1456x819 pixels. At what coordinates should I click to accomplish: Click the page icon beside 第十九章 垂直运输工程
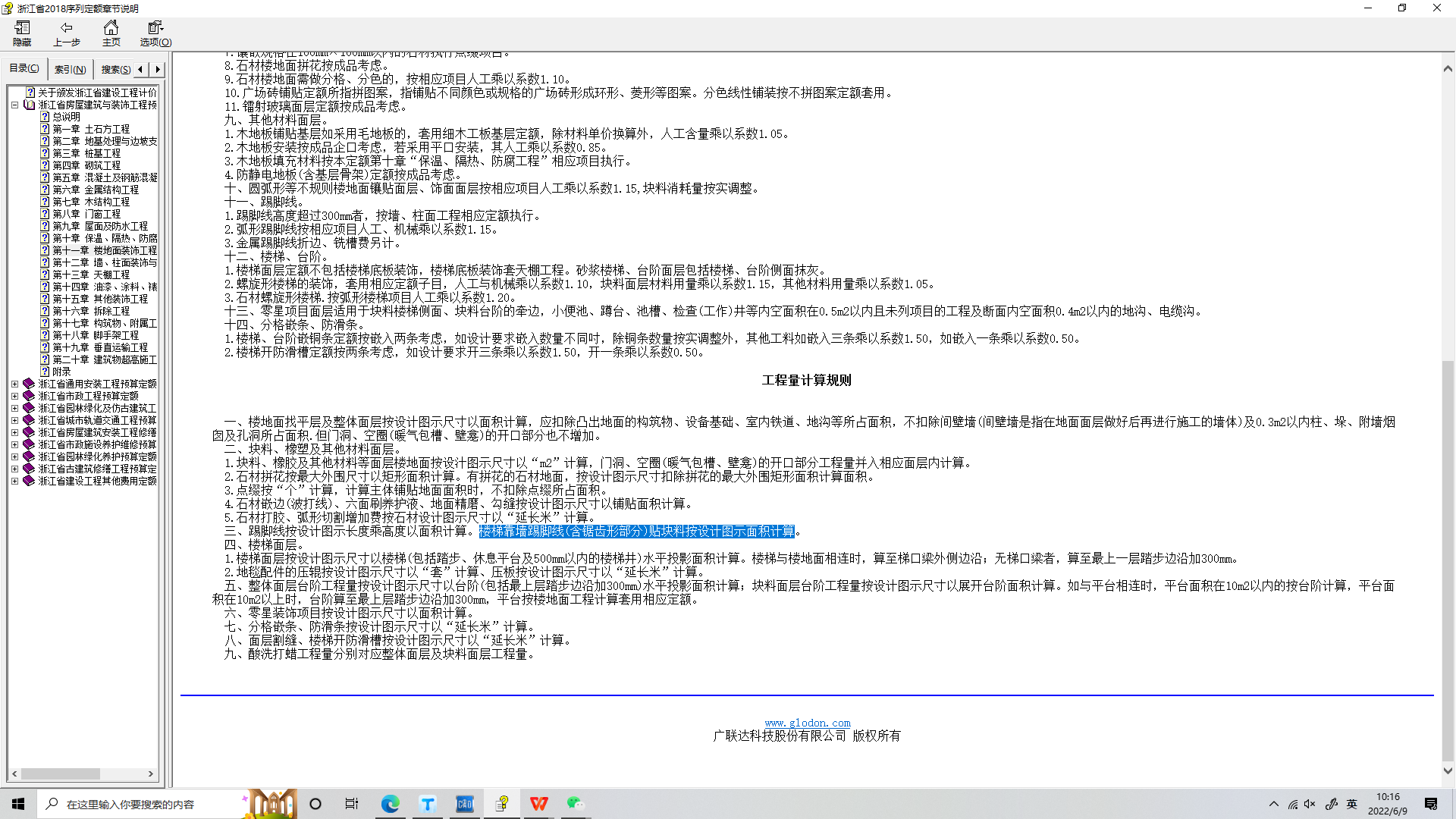point(45,347)
